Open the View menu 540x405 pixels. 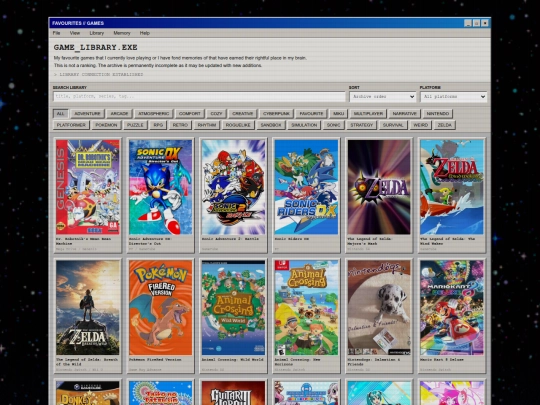point(75,33)
